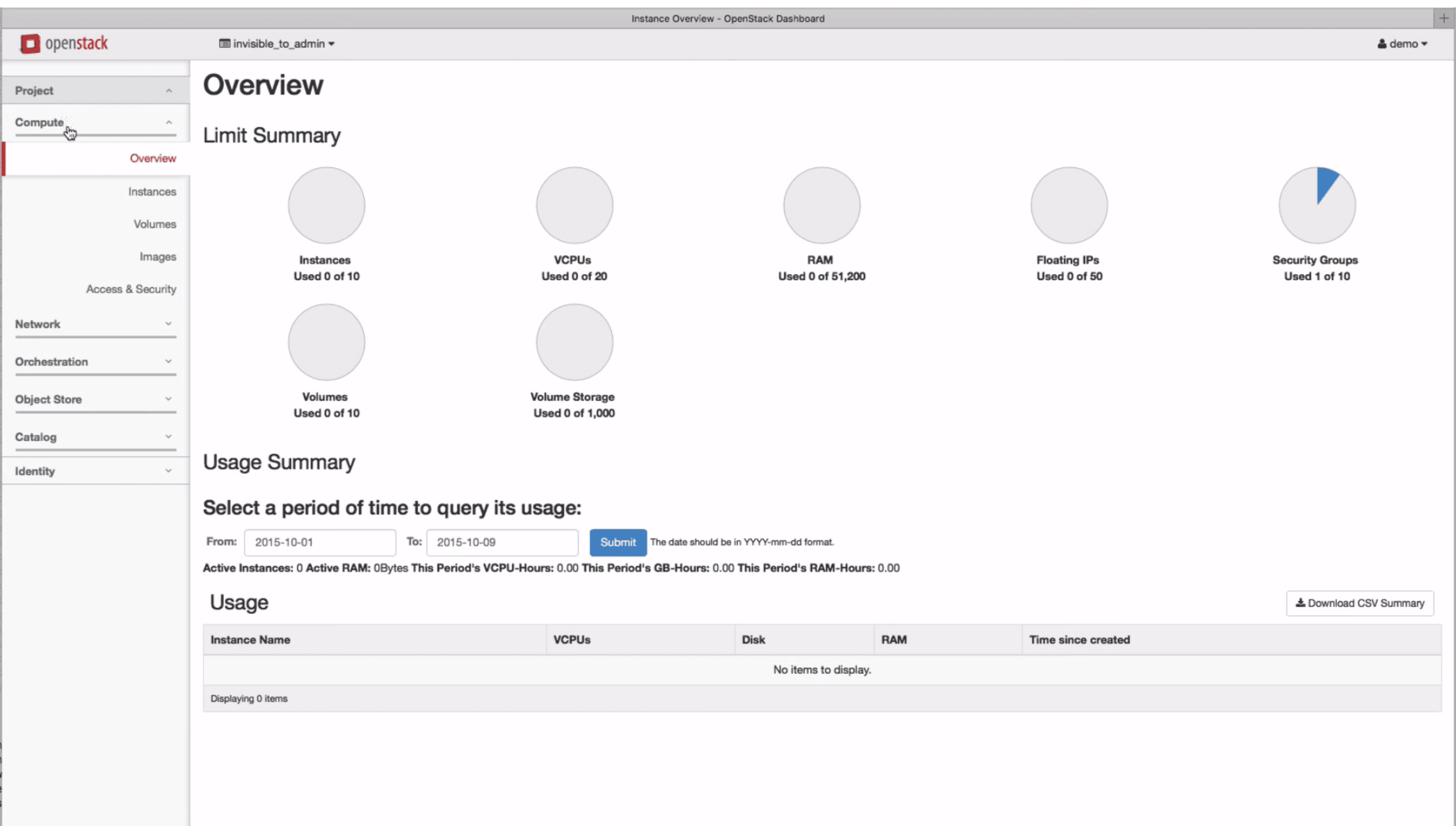This screenshot has height=826, width=1456.
Task: Click the Submit button for usage query
Action: 618,542
